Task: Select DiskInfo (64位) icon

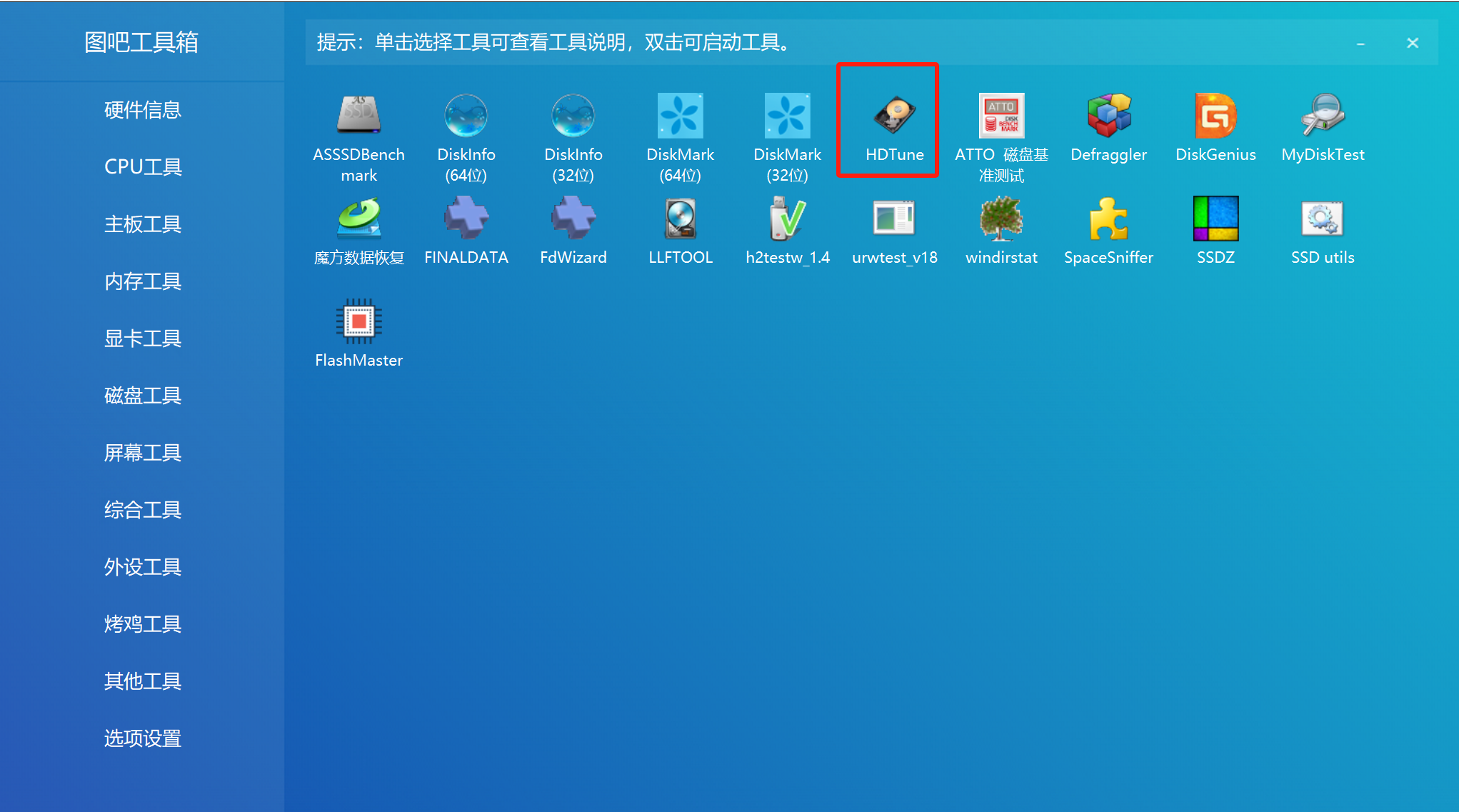Action: [x=466, y=116]
